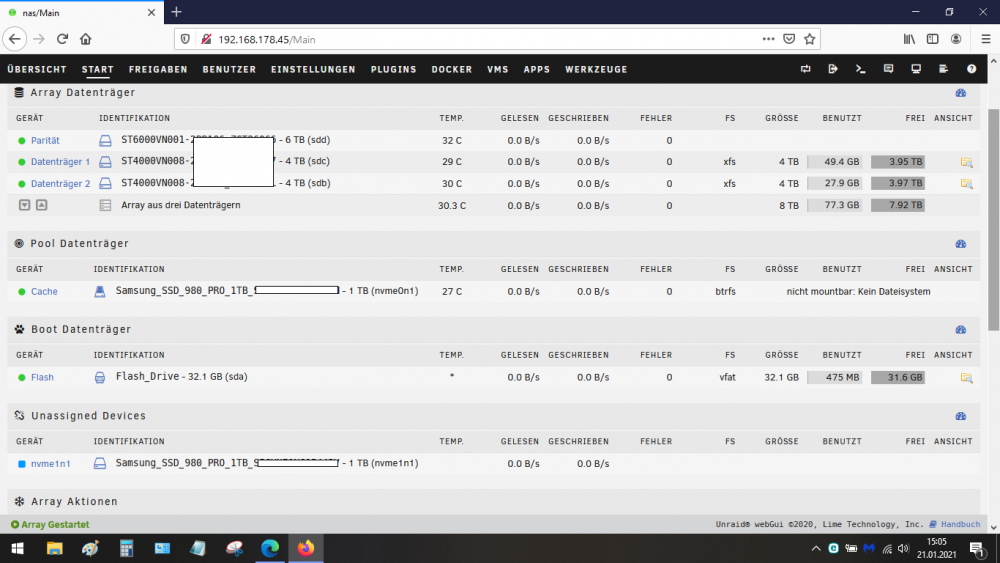
Task: Click the Array Datenträger section header icon
Action: [x=19, y=92]
